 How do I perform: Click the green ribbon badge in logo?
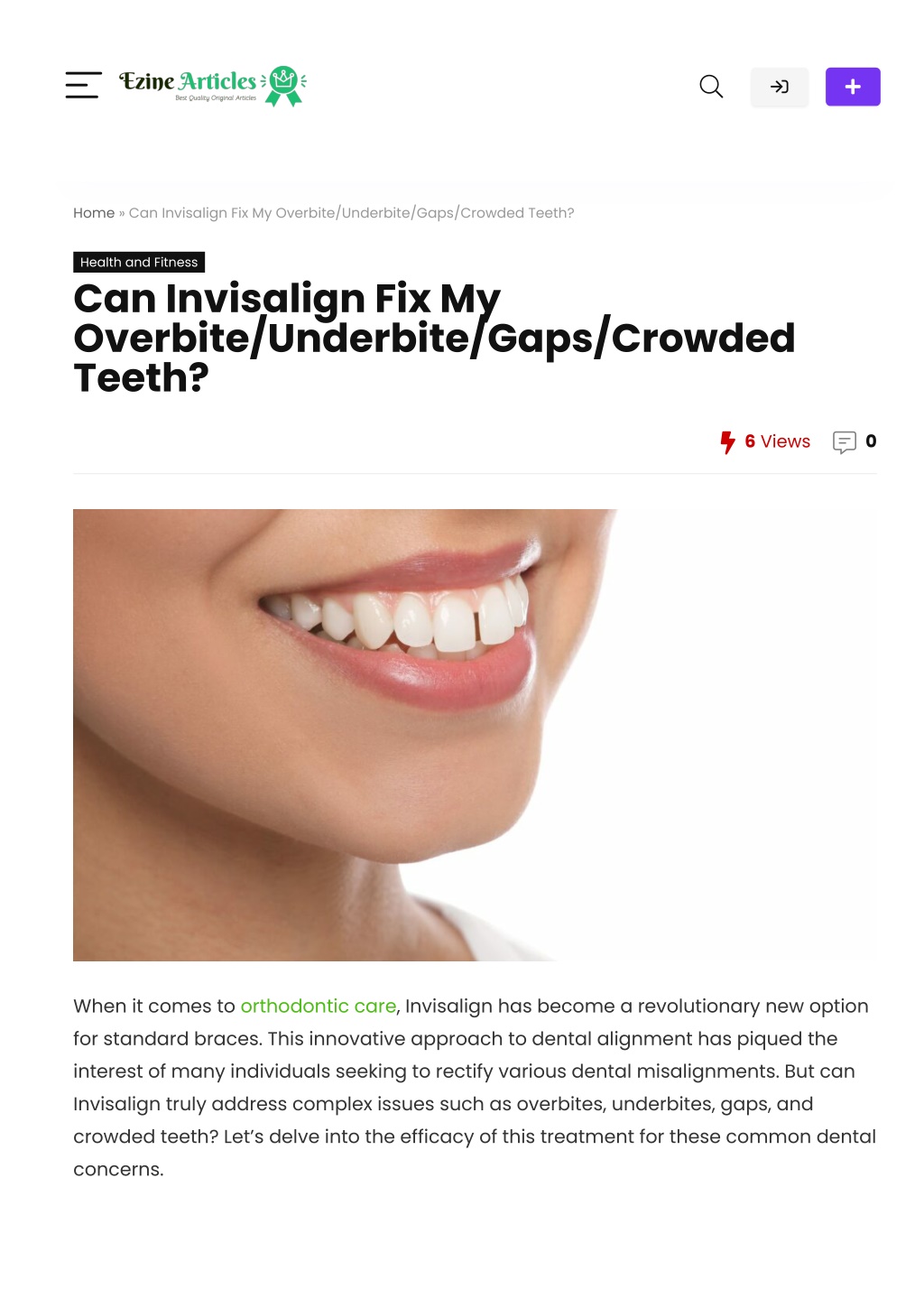[x=285, y=86]
